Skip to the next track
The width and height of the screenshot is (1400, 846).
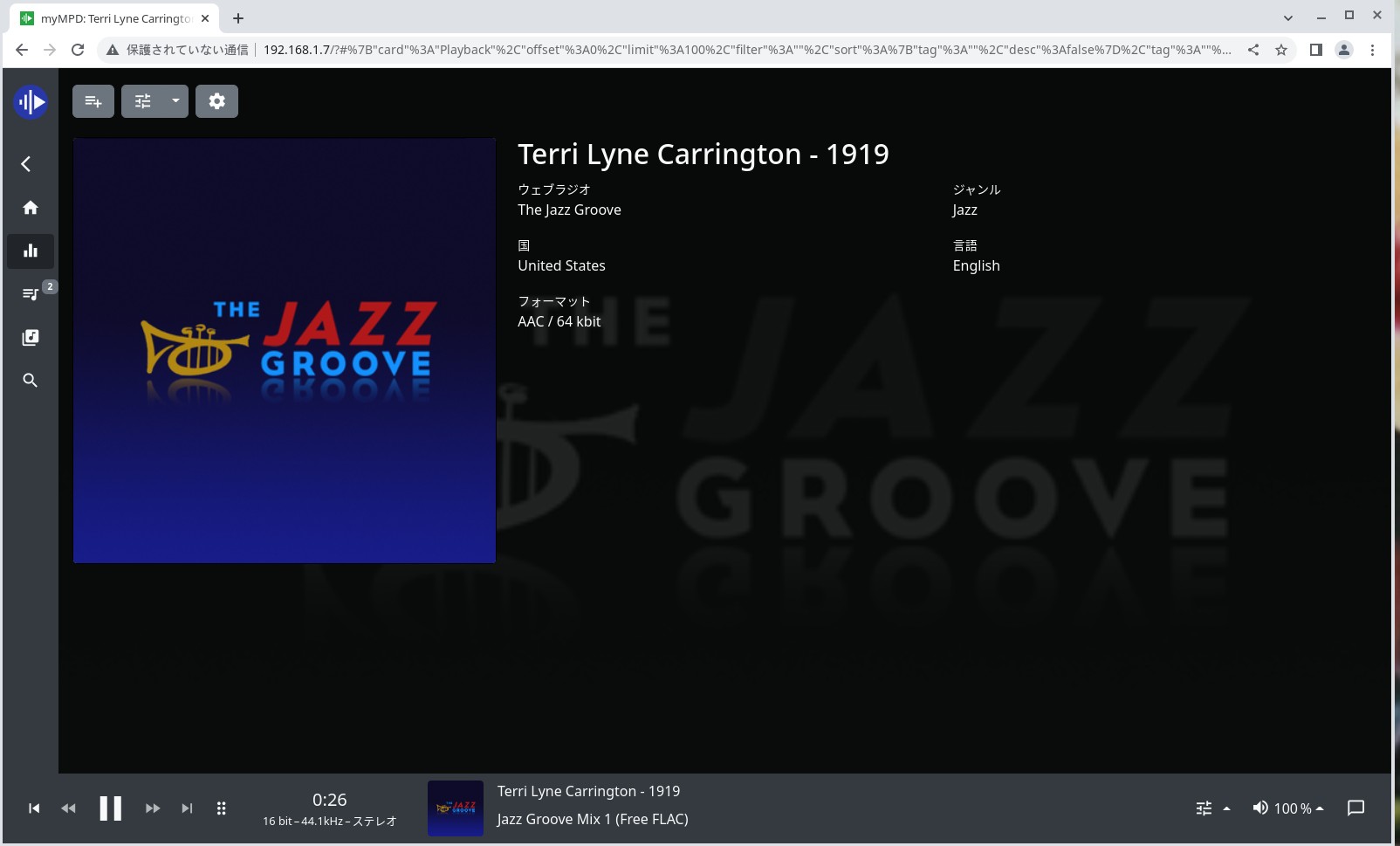tap(187, 808)
